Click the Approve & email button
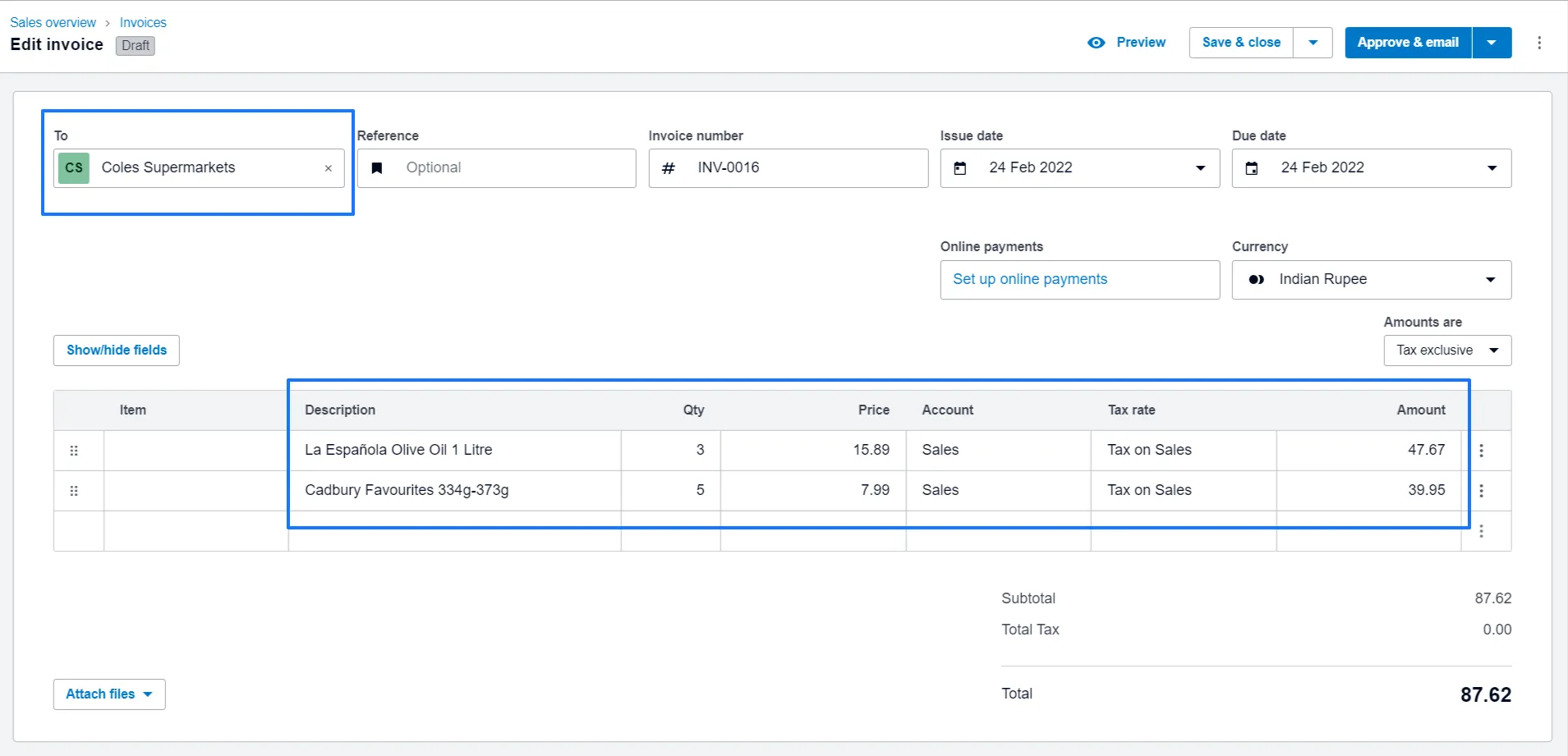The height and width of the screenshot is (756, 1568). 1408,43
